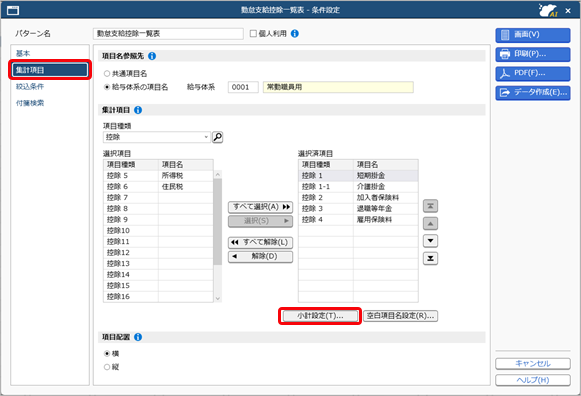The height and width of the screenshot is (396, 581).
Task: Click 項目種類 header in 選択項目 table
Action: point(131,165)
